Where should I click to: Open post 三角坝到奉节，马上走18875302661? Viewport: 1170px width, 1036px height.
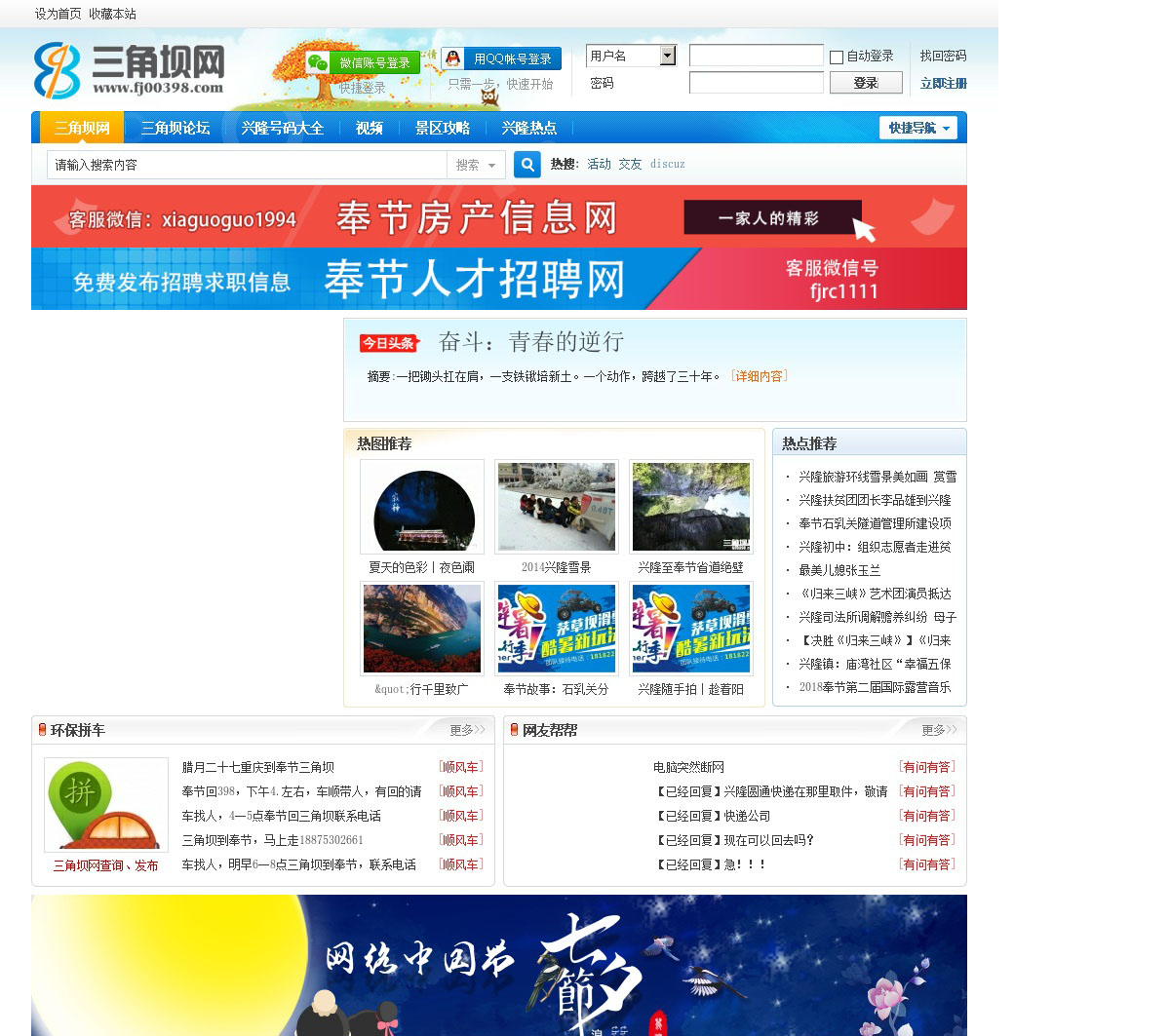273,840
